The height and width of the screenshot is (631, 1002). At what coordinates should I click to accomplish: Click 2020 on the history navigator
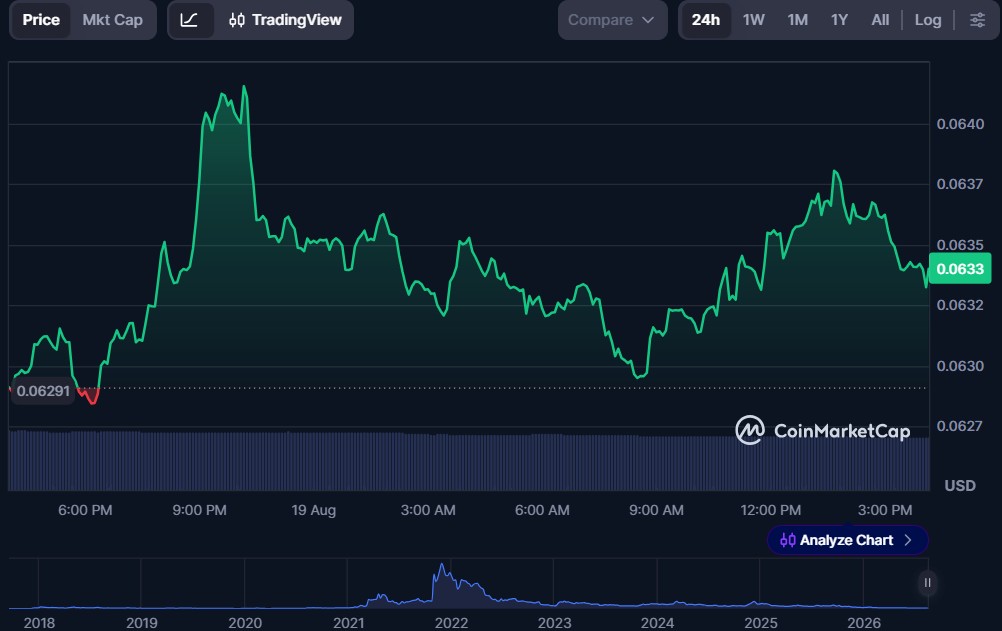tap(245, 623)
